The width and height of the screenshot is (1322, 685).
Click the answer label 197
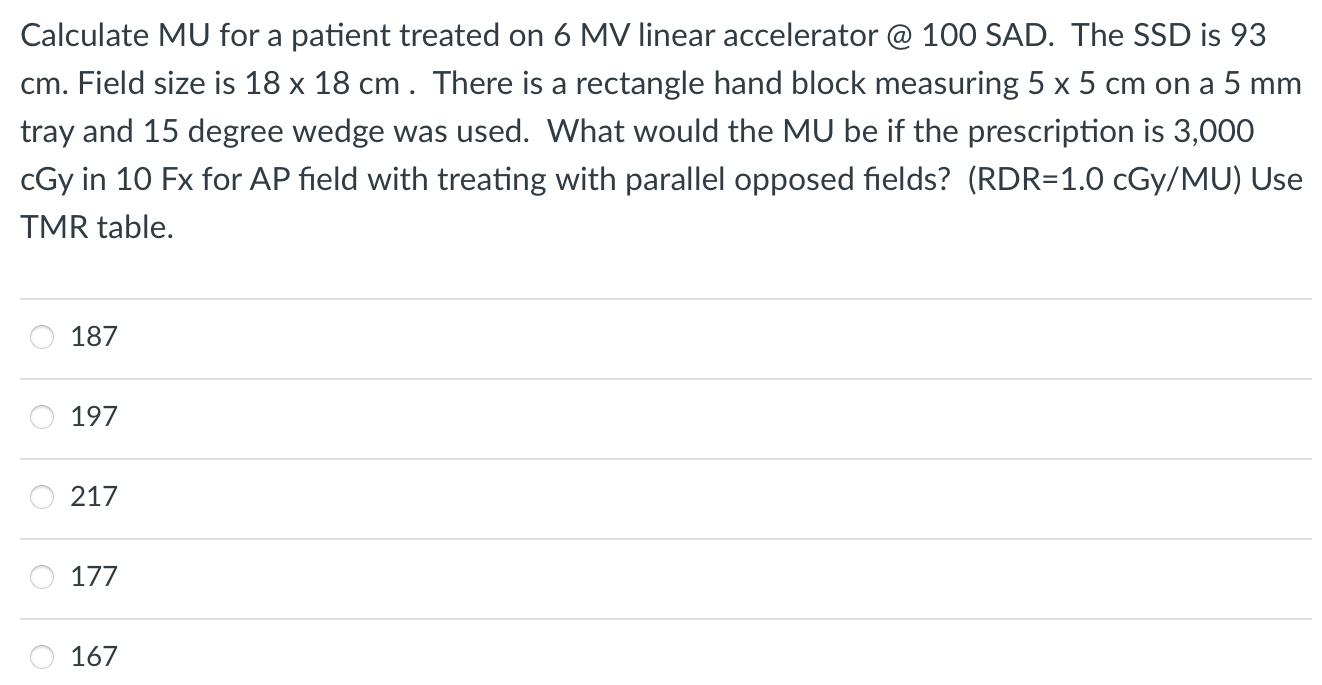click(x=94, y=417)
